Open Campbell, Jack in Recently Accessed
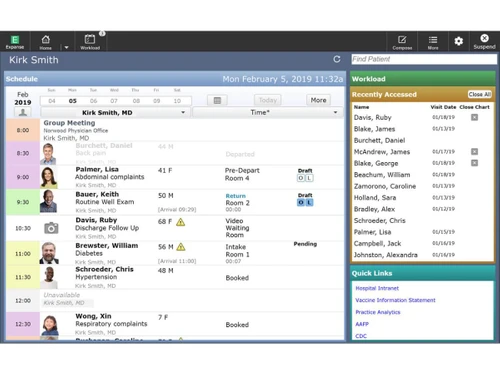The width and height of the screenshot is (500, 375). pos(377,244)
